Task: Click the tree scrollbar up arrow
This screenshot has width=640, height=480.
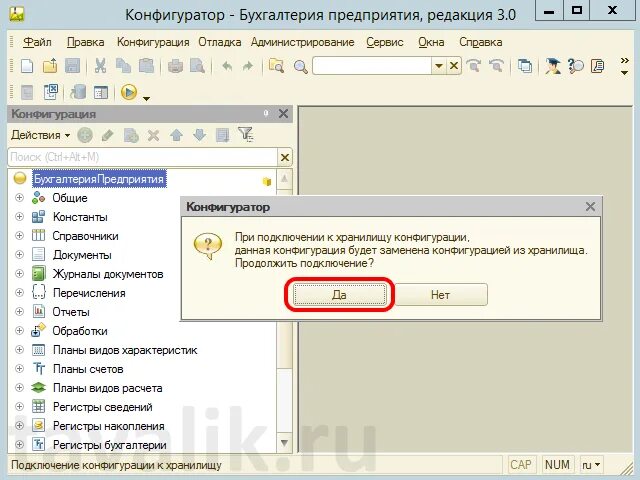Action: (x=284, y=178)
